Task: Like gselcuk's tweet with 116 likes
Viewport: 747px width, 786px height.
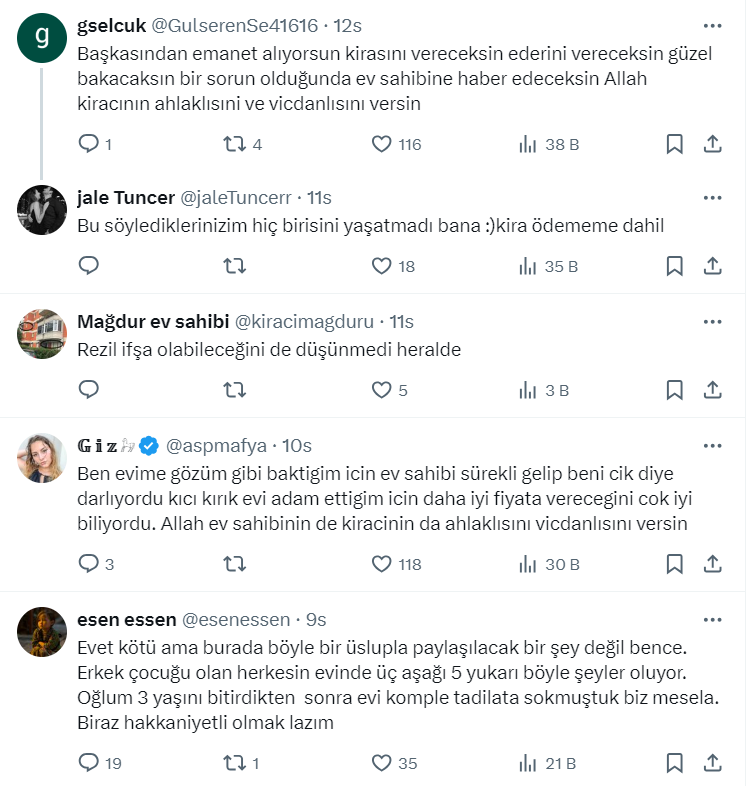Action: coord(381,144)
